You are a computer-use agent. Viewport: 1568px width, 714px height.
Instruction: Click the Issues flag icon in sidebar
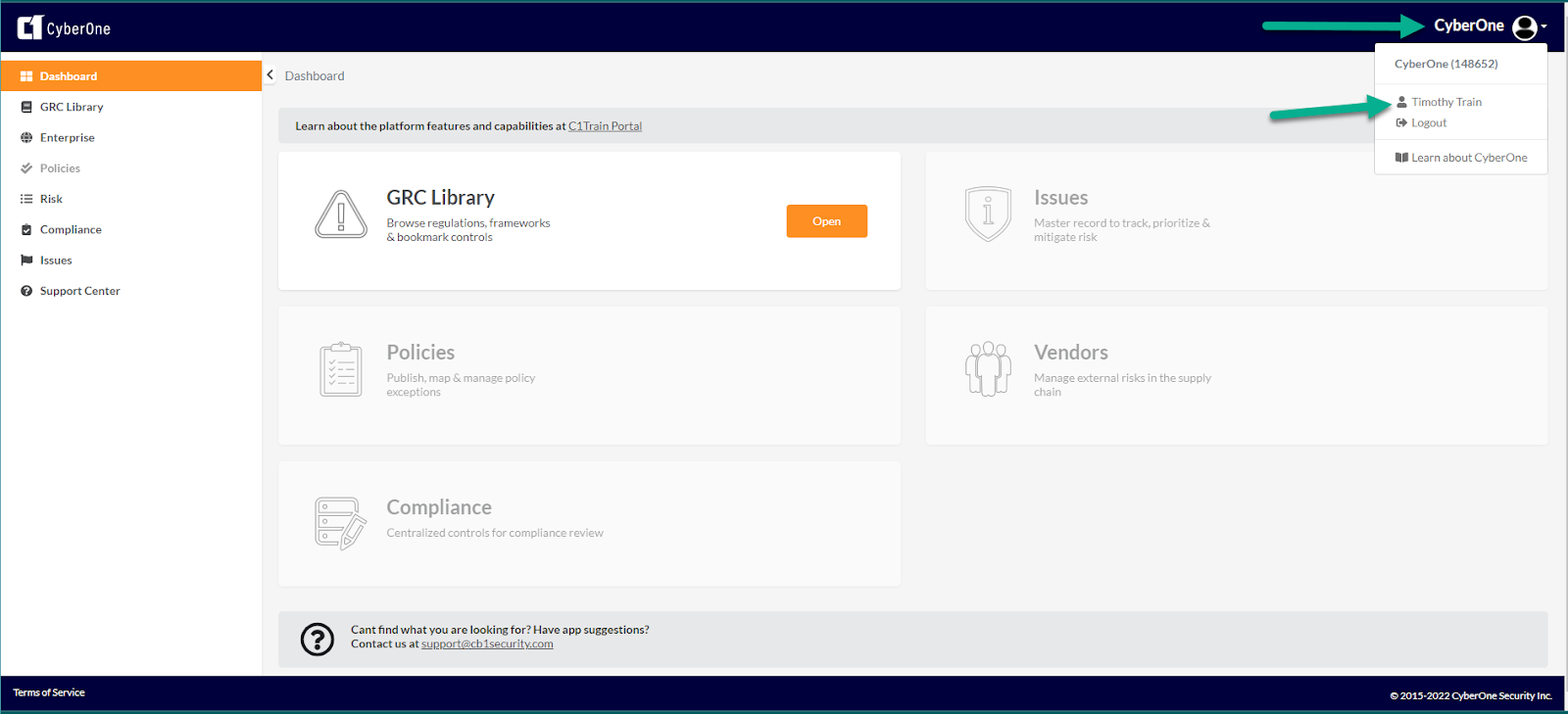[26, 261]
